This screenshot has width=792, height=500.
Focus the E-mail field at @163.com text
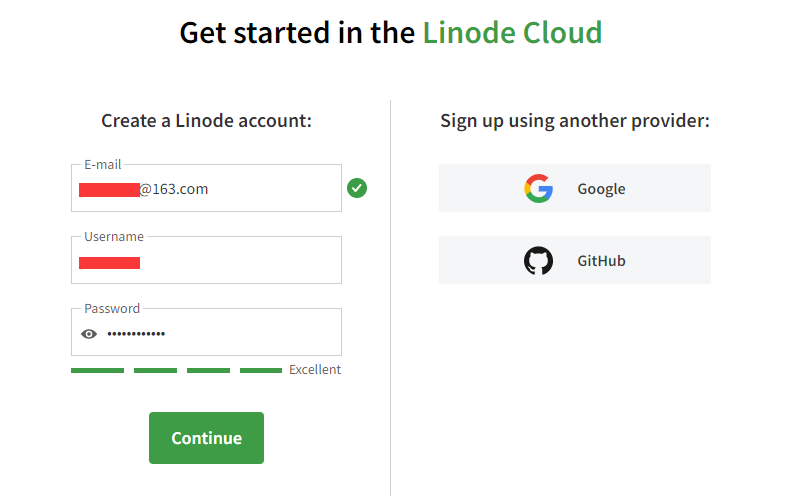pyautogui.click(x=174, y=189)
